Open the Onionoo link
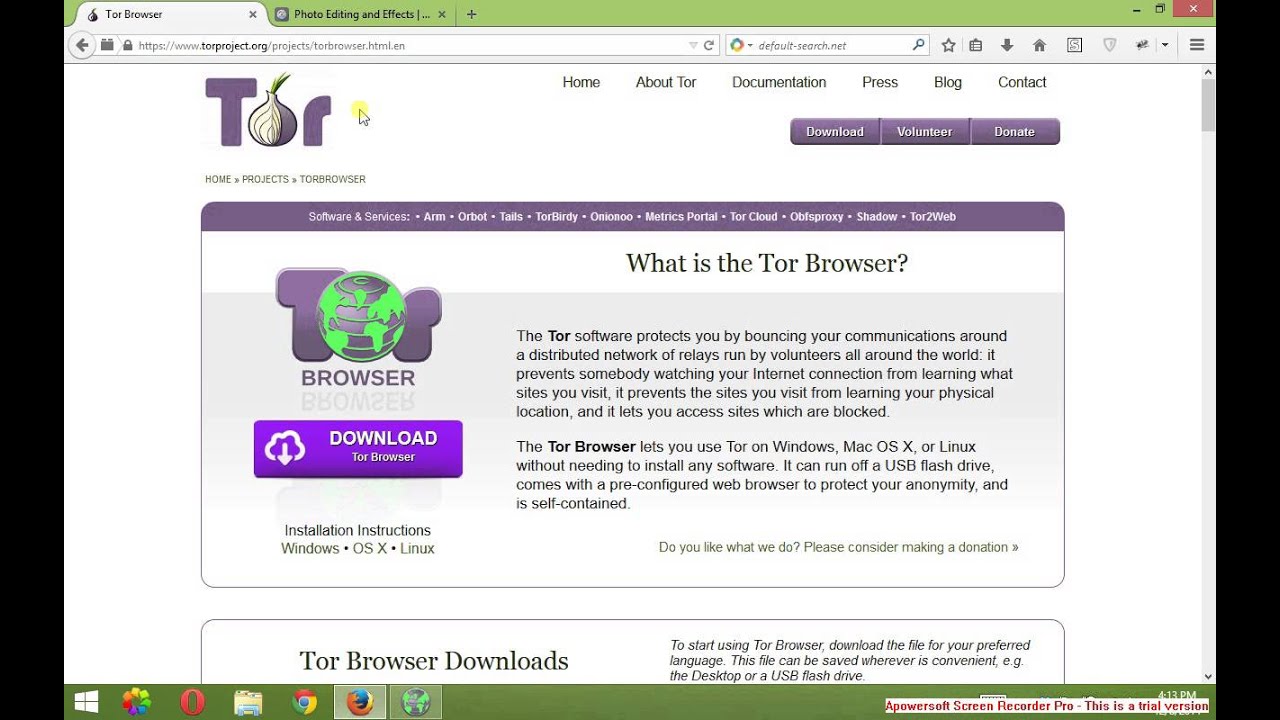Viewport: 1280px width, 720px height. tap(611, 217)
